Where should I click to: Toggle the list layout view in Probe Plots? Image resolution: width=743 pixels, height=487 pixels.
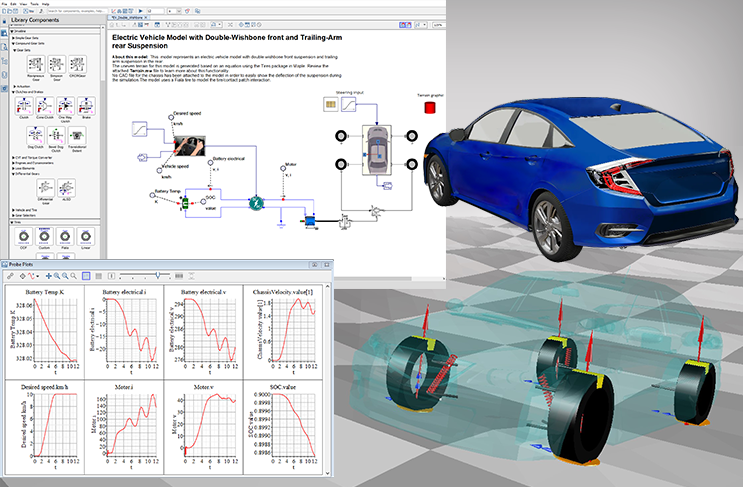click(99, 275)
